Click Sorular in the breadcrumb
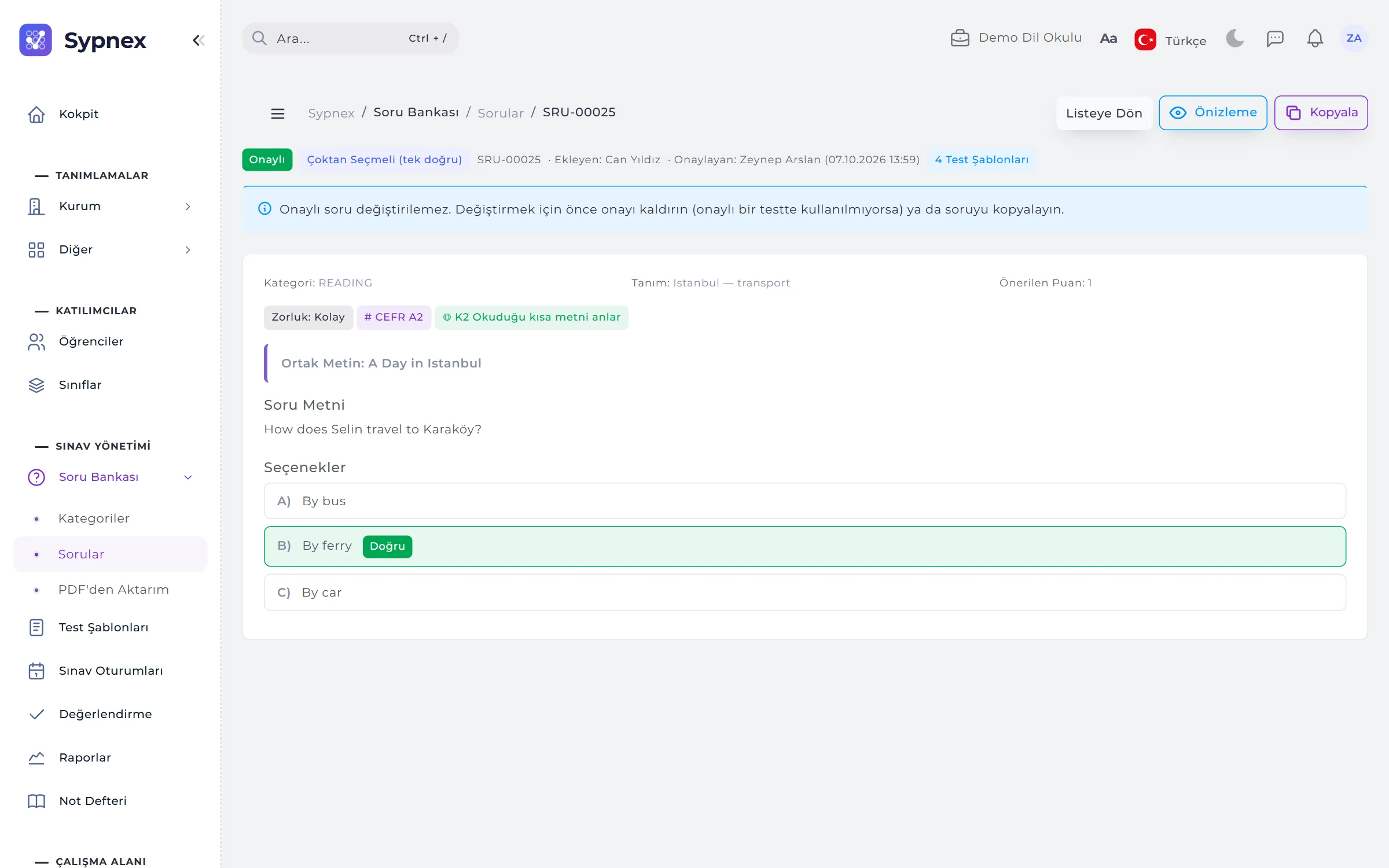 (501, 113)
